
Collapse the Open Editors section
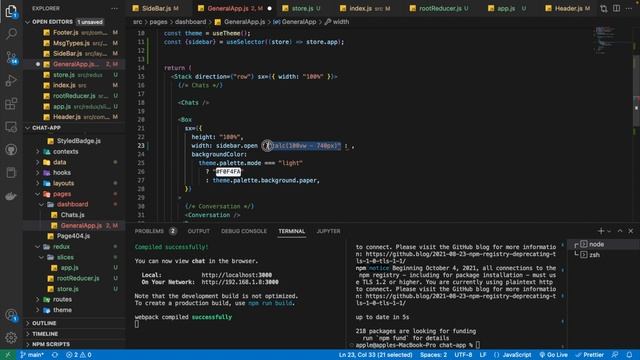click(28, 22)
